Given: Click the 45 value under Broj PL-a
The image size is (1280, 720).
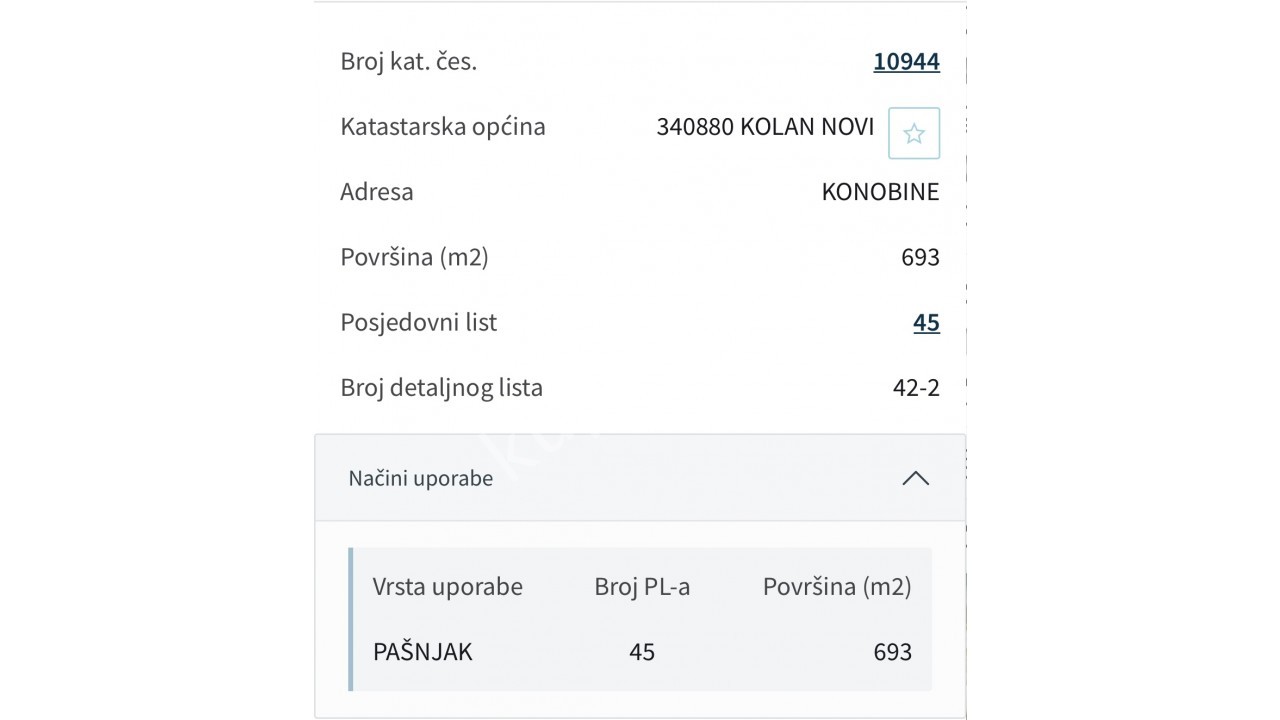Looking at the screenshot, I should (642, 652).
